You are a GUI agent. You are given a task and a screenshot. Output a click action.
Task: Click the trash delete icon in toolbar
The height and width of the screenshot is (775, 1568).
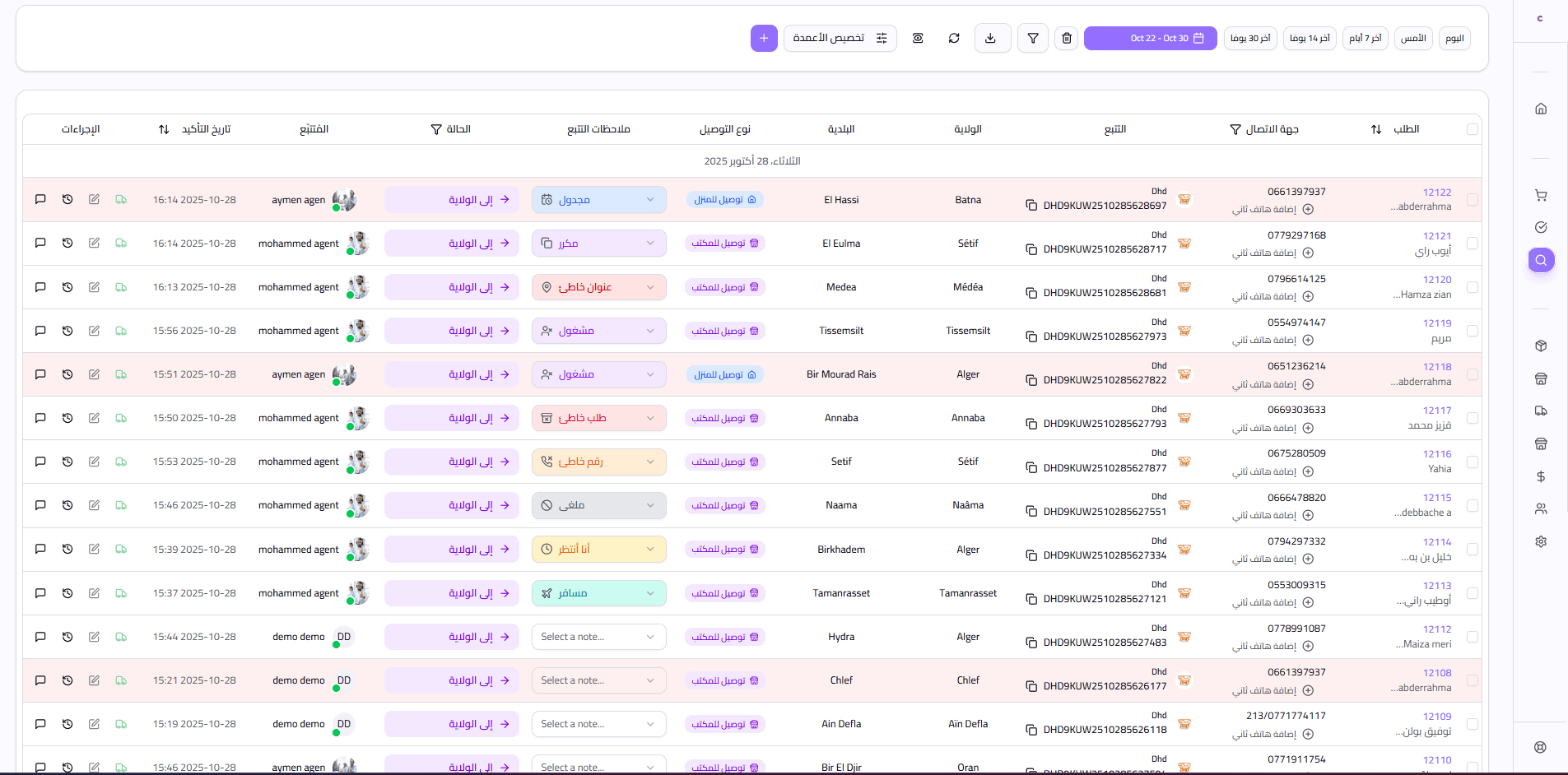click(1067, 38)
